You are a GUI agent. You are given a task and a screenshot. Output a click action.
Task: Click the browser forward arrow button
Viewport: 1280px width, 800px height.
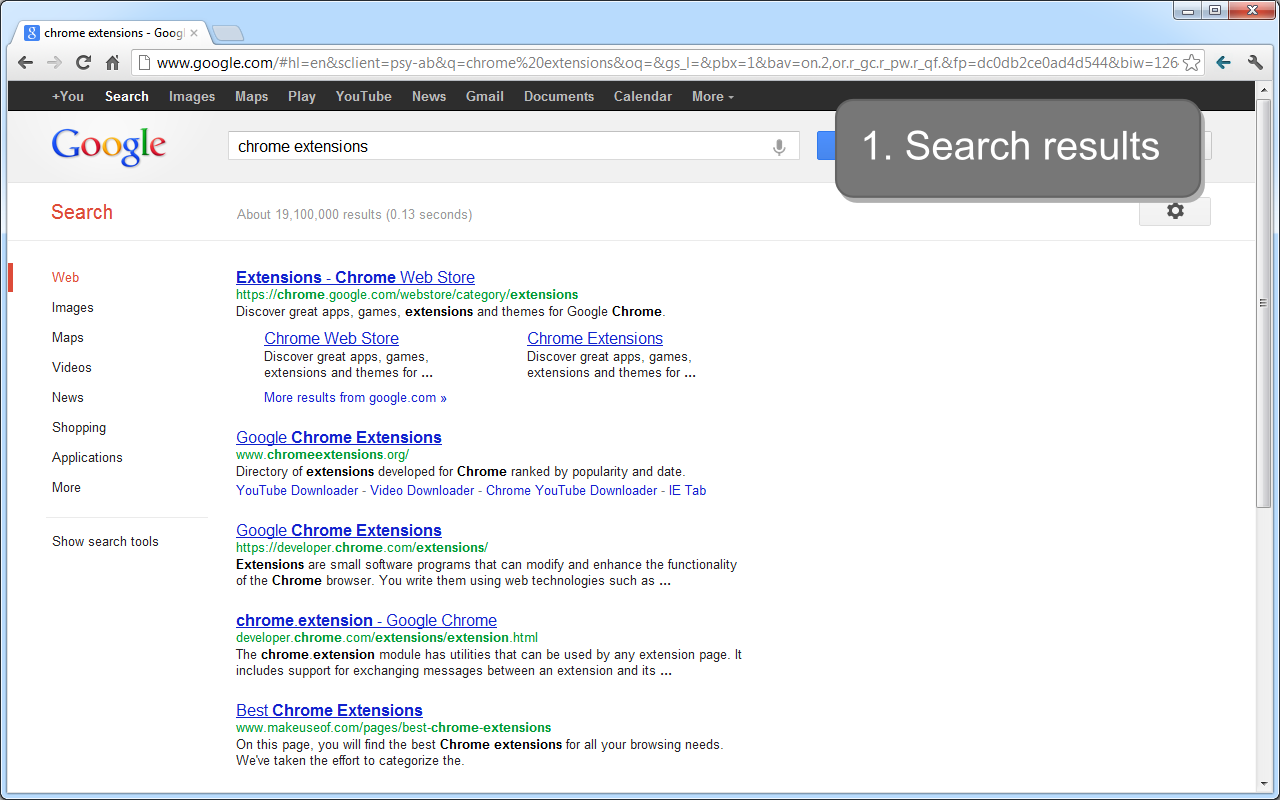pyautogui.click(x=54, y=62)
